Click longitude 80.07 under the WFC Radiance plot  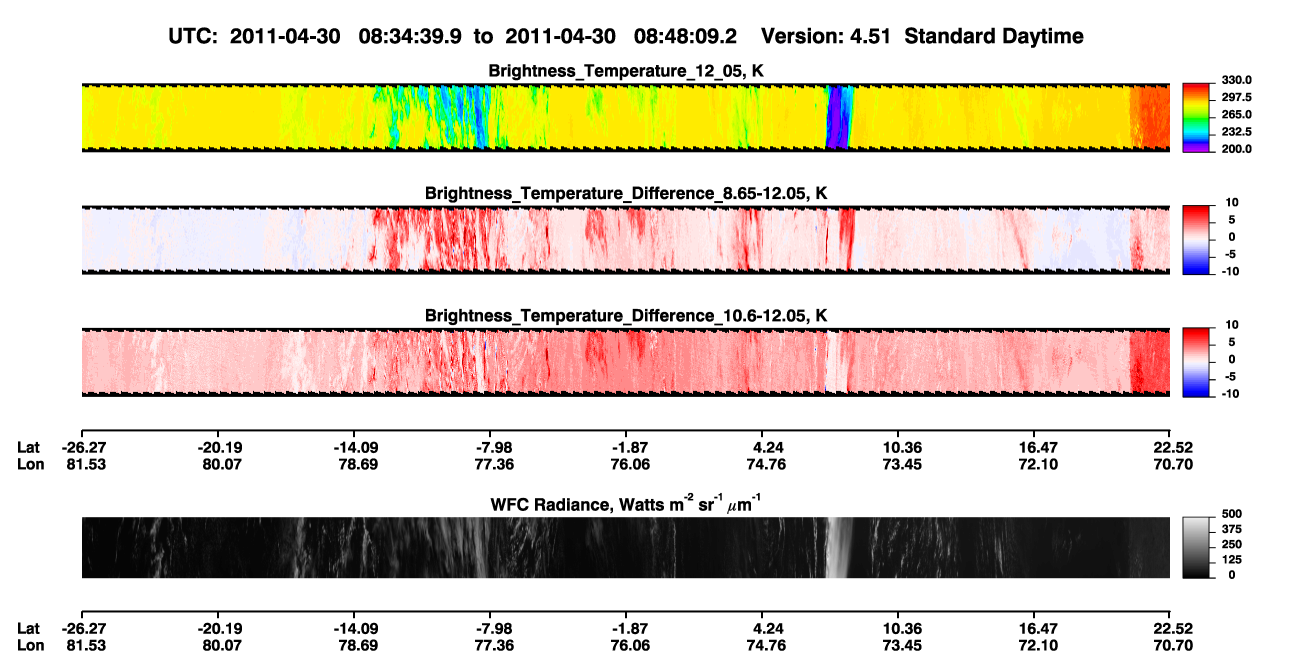point(220,646)
